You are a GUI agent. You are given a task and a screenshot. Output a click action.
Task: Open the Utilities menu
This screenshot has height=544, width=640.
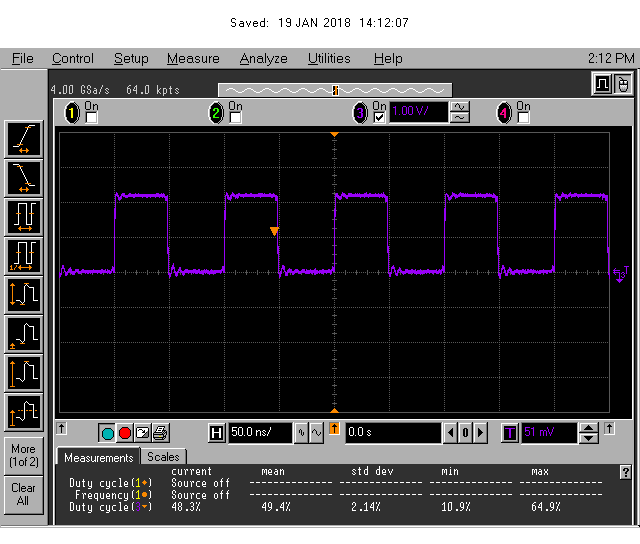coord(329,59)
